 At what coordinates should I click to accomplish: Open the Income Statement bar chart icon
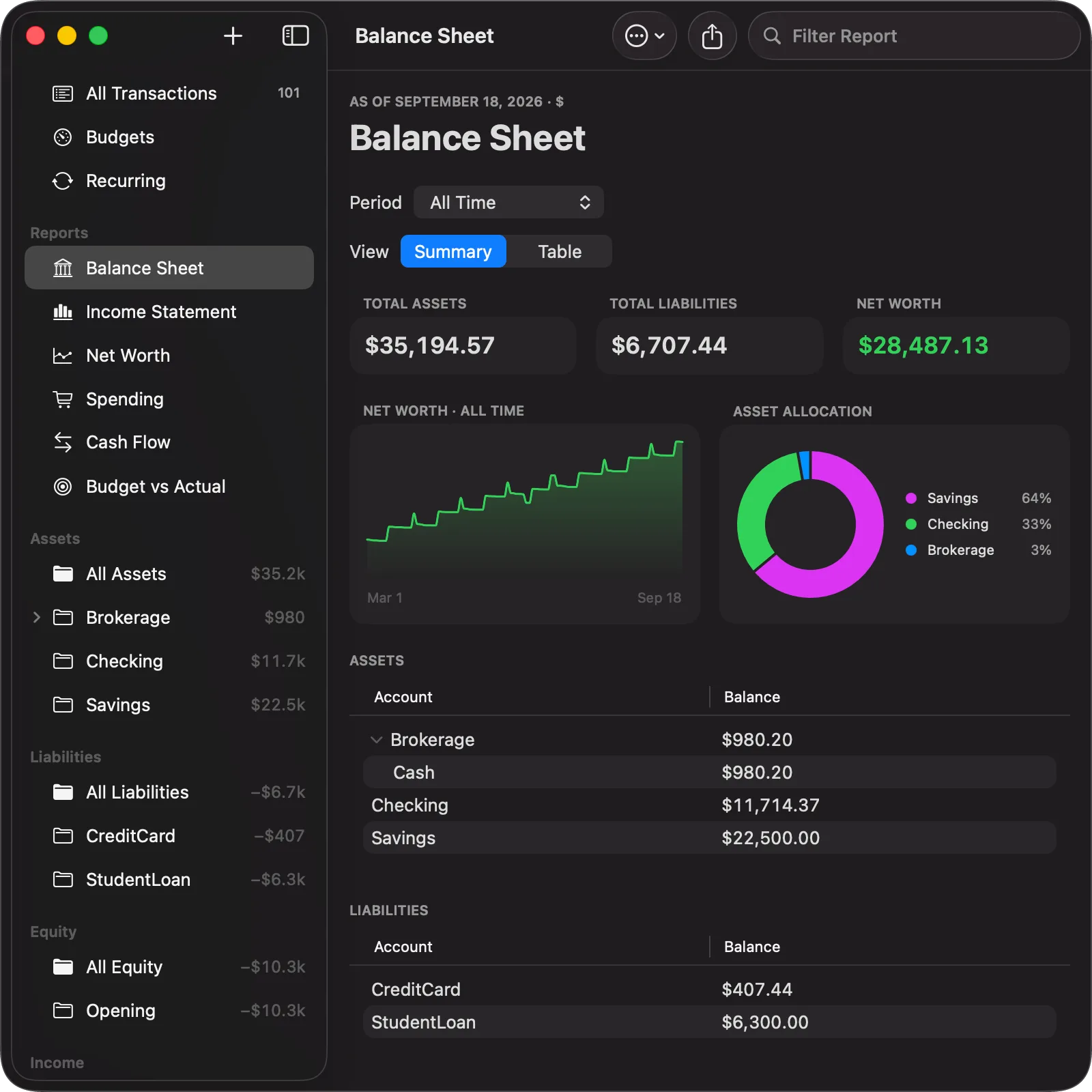(x=63, y=312)
